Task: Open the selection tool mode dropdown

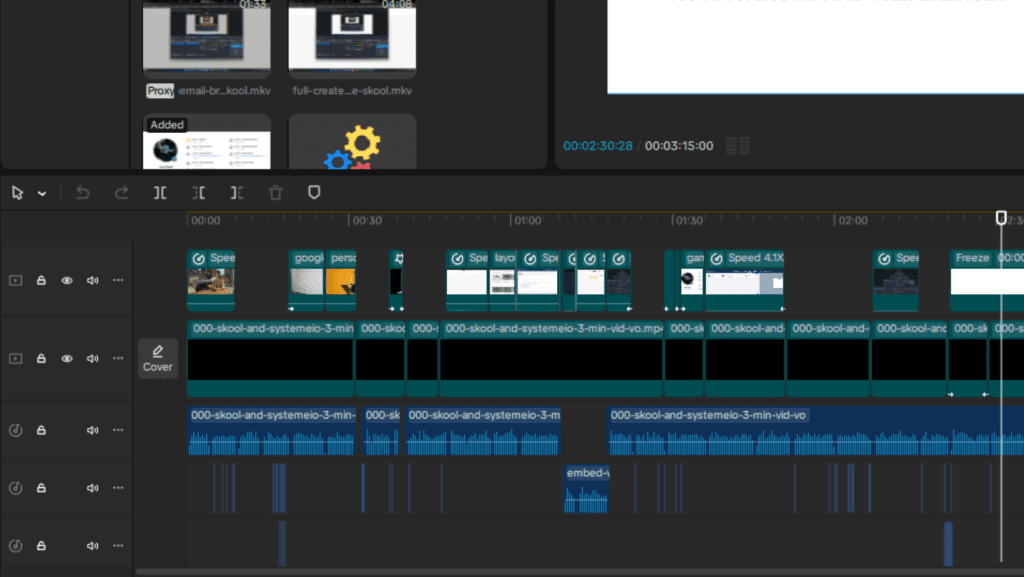Action: coord(42,194)
